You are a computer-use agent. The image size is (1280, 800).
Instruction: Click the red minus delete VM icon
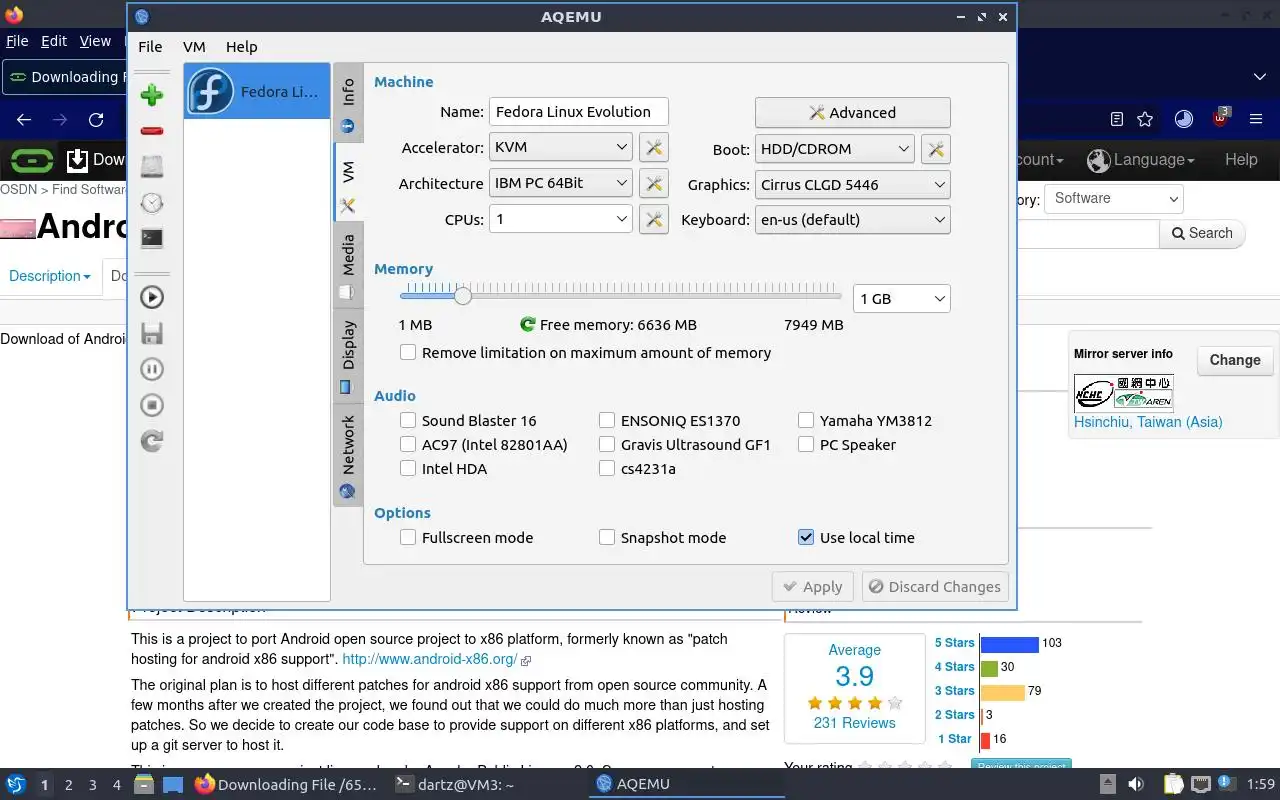pos(152,131)
